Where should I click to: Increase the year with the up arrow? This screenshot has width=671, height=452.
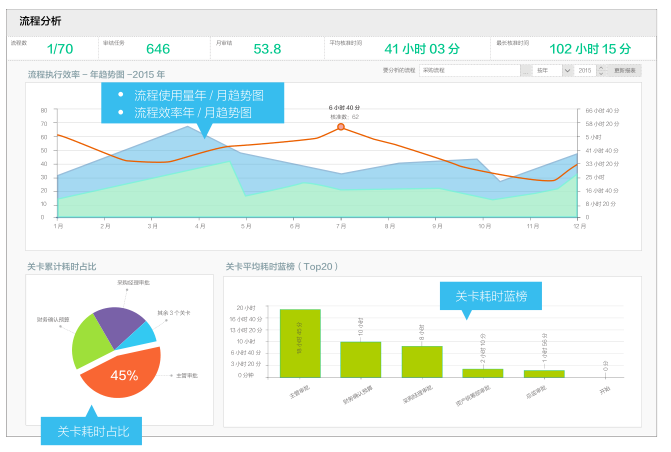[x=601, y=68]
